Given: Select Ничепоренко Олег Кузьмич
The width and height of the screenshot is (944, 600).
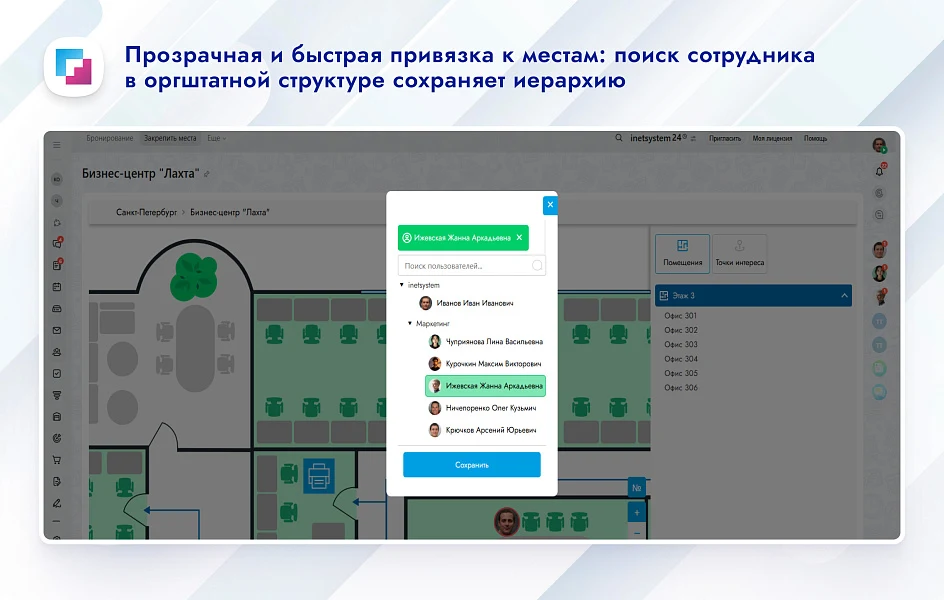Looking at the screenshot, I should (482, 408).
